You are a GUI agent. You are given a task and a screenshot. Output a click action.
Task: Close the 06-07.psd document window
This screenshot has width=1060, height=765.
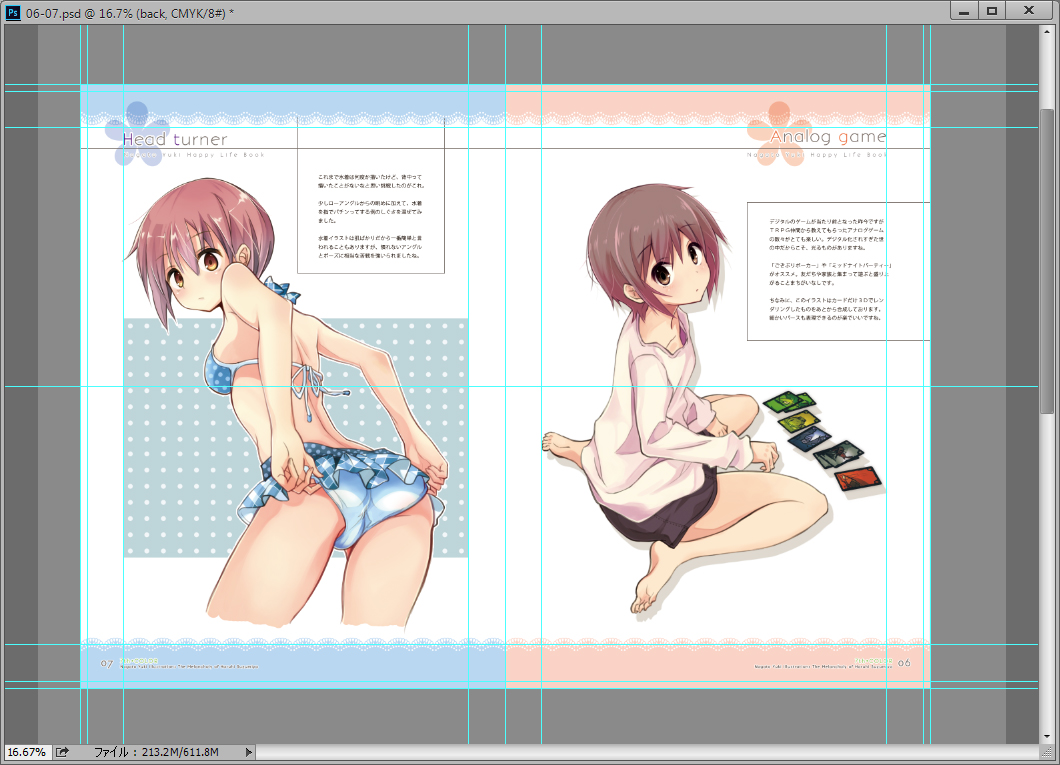tap(1029, 11)
